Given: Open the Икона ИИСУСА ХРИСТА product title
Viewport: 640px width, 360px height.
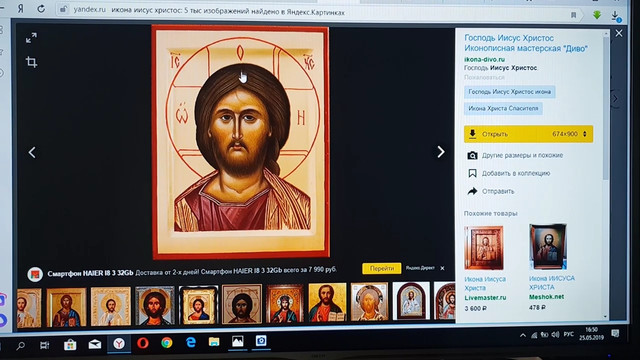Looking at the screenshot, I should (551, 283).
